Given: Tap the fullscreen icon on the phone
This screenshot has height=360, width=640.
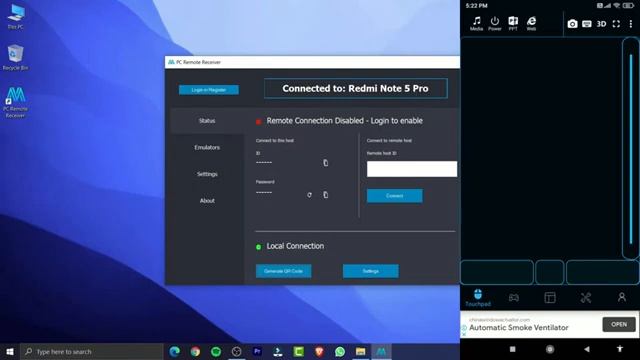Looking at the screenshot, I should (x=616, y=24).
